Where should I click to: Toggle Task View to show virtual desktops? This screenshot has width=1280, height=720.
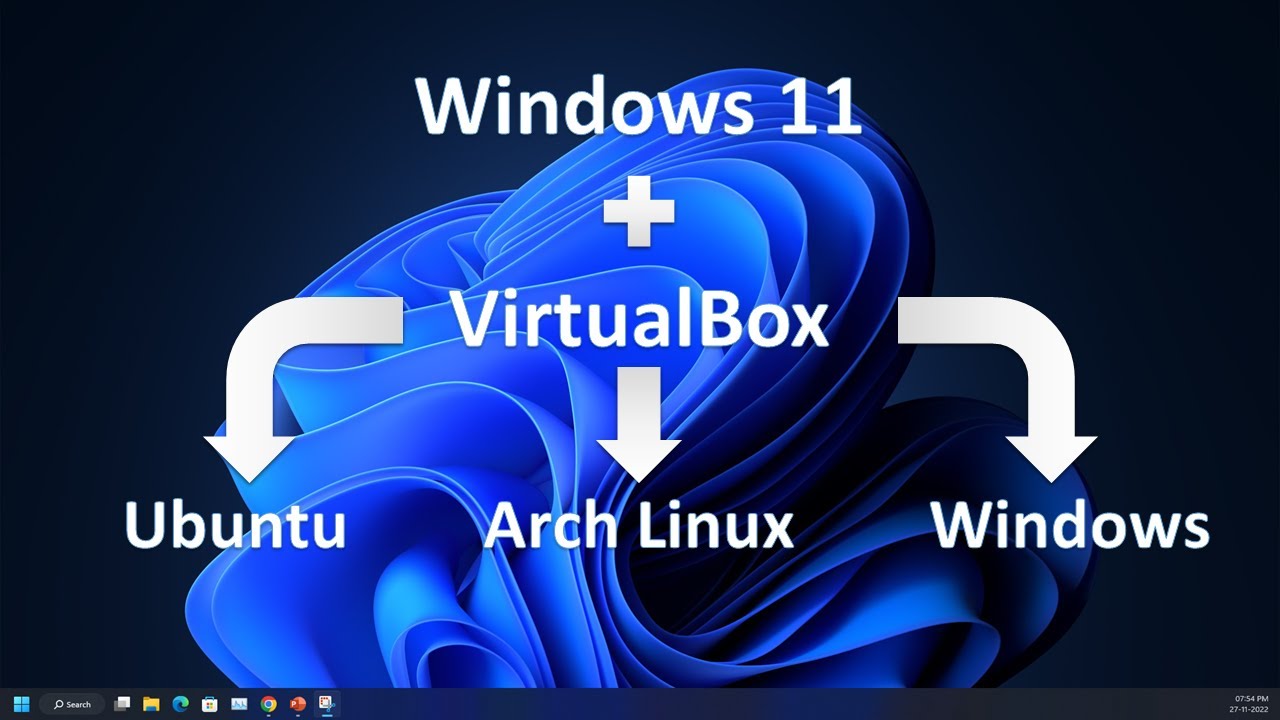[122, 704]
